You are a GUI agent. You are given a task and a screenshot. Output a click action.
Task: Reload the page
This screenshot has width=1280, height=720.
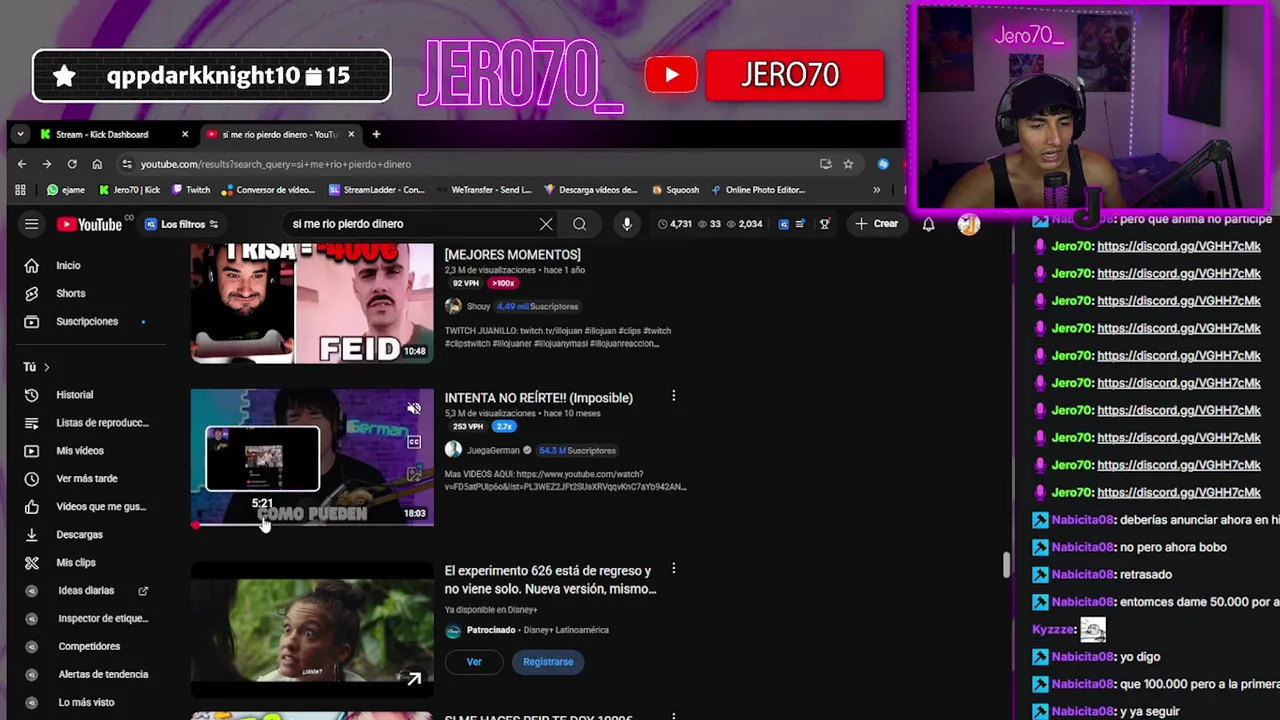(x=72, y=164)
